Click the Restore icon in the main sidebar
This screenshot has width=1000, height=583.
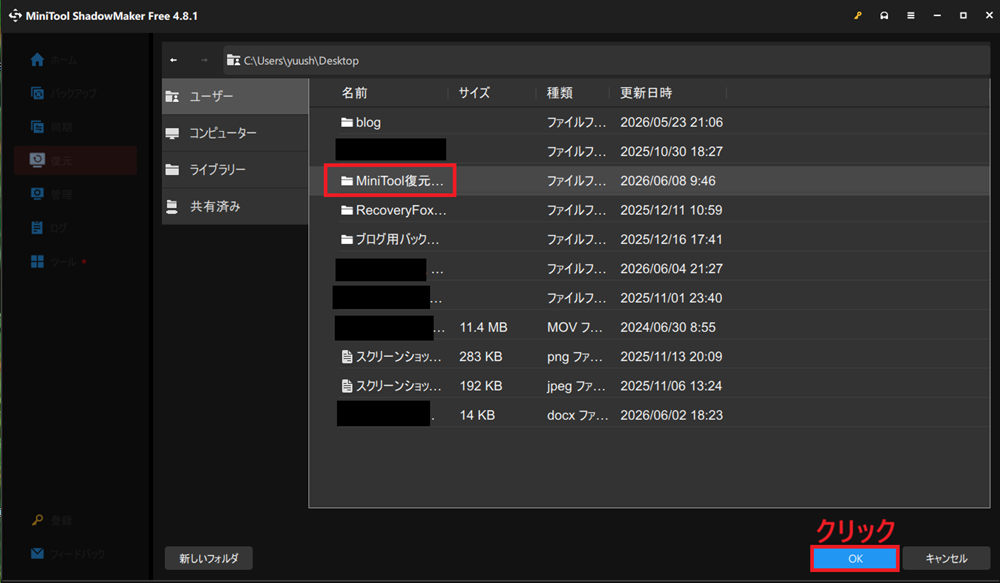coord(38,160)
